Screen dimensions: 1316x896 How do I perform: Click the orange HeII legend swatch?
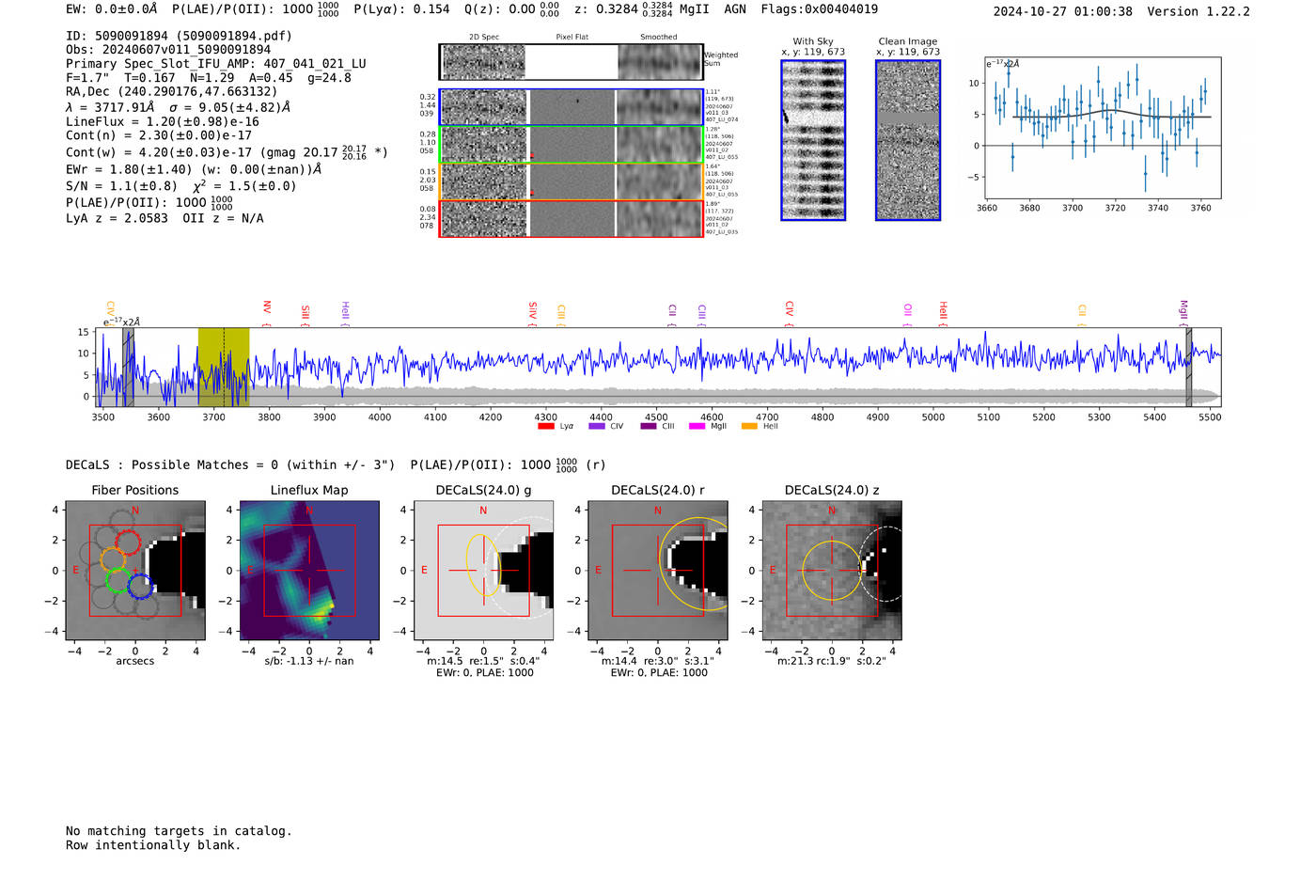tap(749, 427)
